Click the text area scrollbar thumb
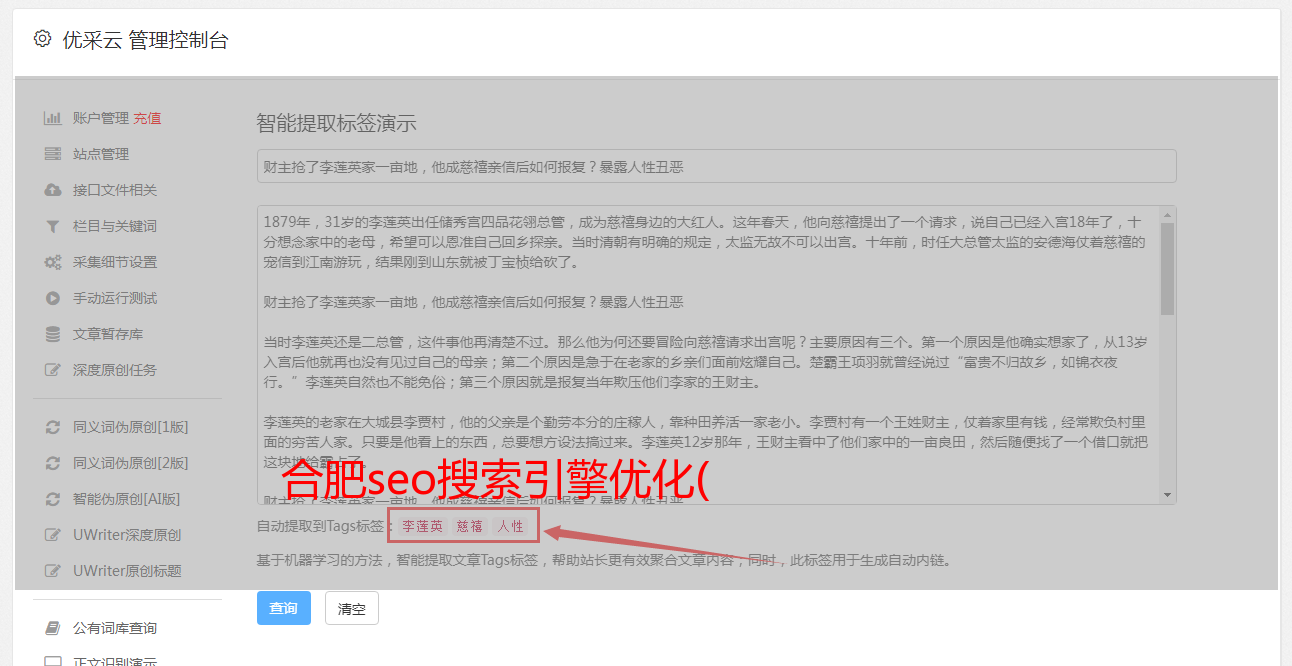This screenshot has height=666, width=1292. (1167, 268)
